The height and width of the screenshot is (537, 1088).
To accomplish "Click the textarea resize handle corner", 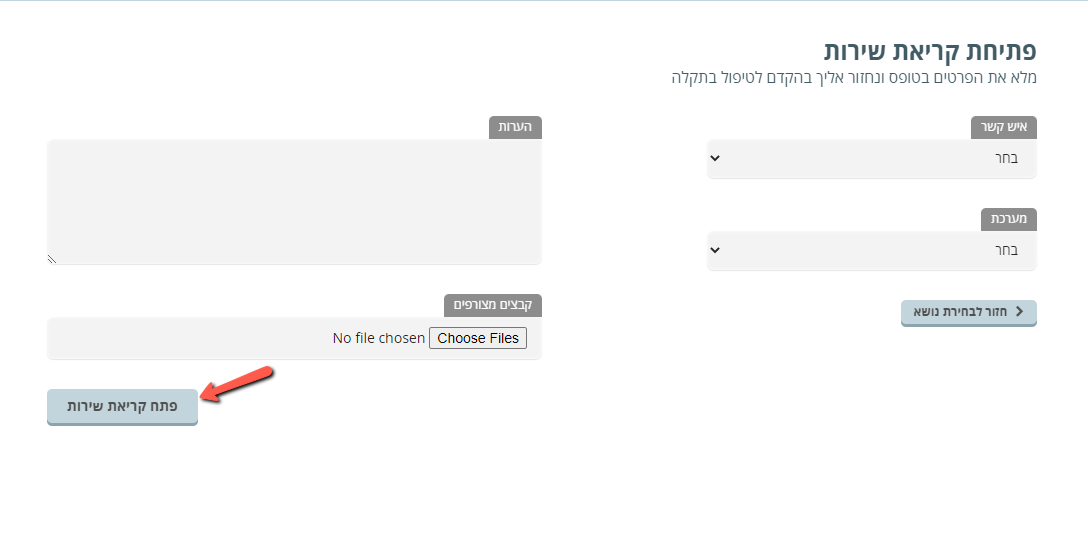I will (52, 259).
